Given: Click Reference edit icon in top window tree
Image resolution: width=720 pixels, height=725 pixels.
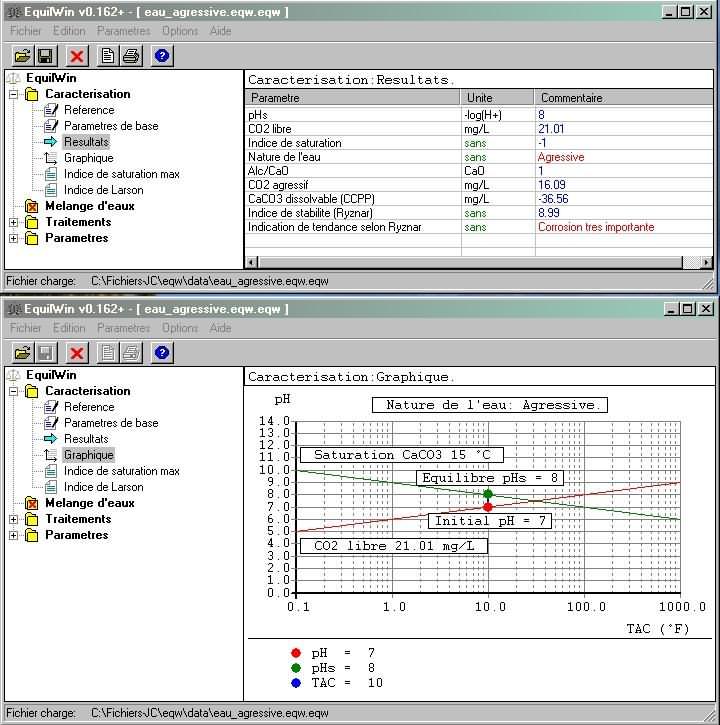Looking at the screenshot, I should click(51, 110).
